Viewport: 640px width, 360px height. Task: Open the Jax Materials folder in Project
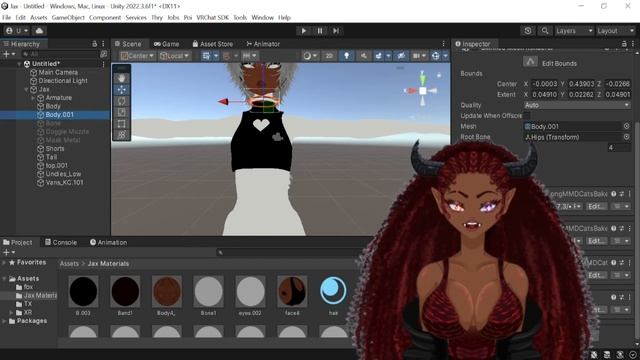click(40, 295)
